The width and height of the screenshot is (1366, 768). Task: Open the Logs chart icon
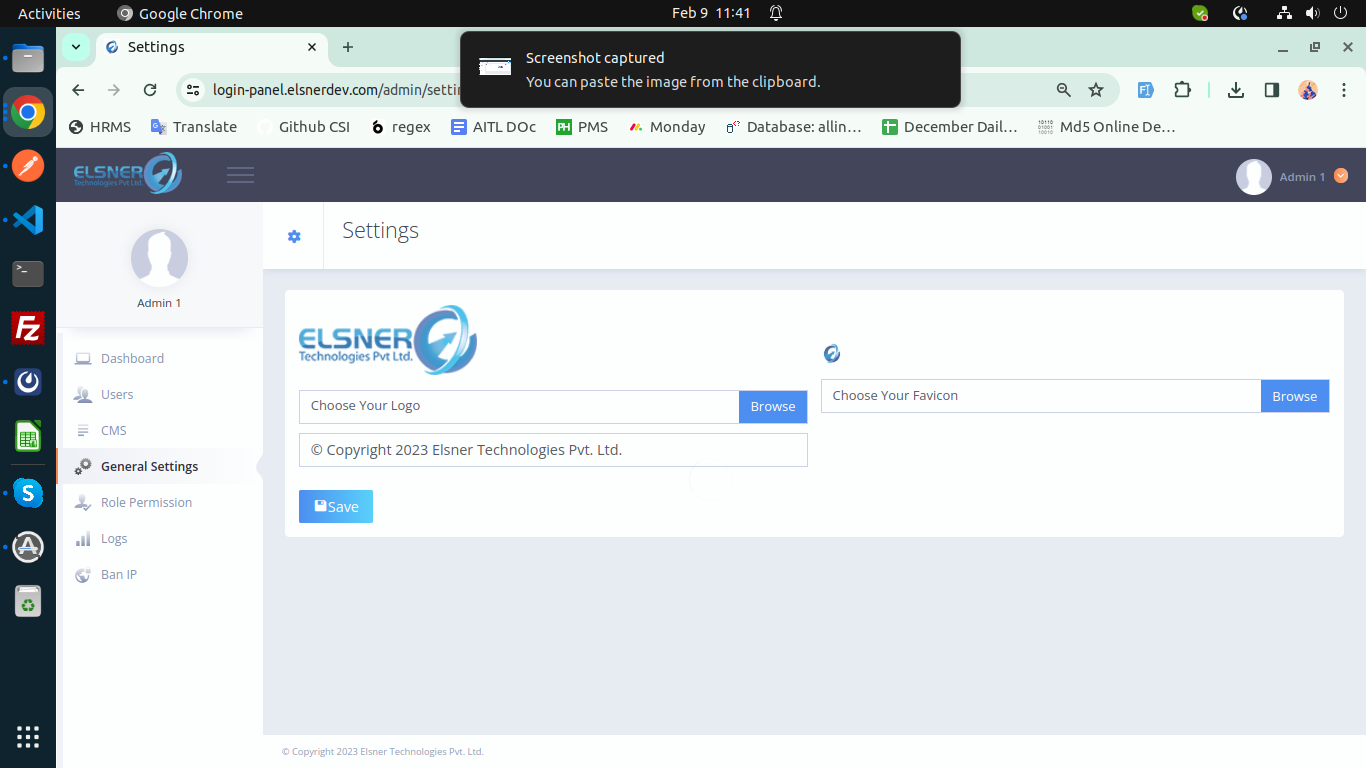click(82, 538)
